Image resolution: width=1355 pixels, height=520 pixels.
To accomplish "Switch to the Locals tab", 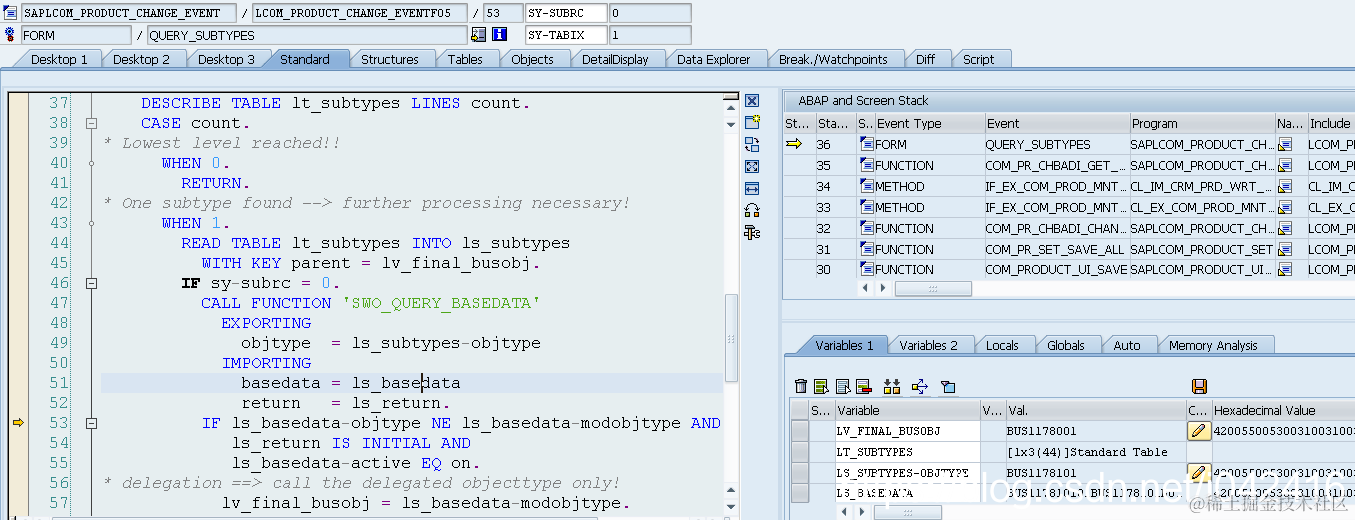I will (x=1002, y=345).
